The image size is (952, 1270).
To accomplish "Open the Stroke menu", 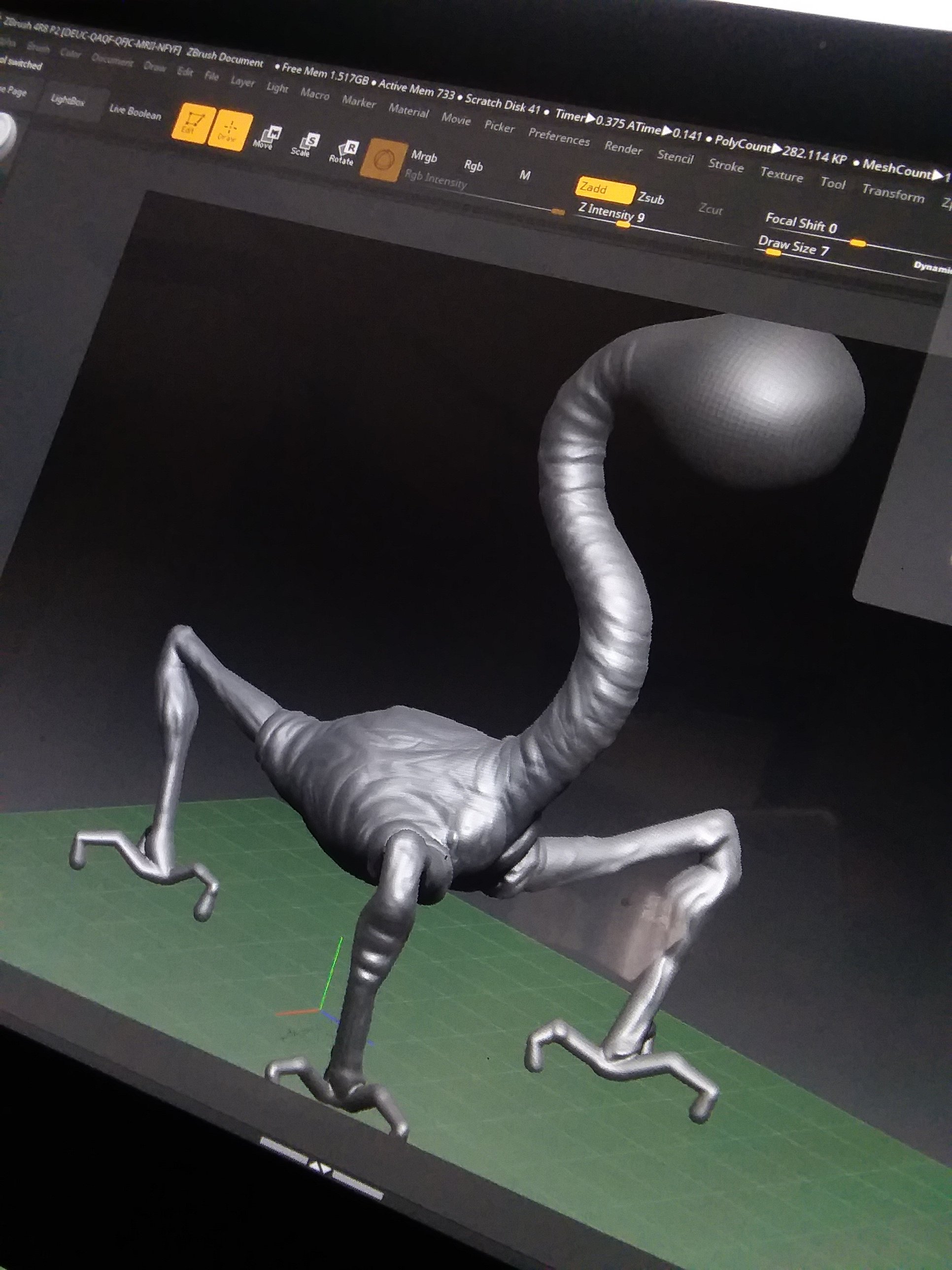I will [x=725, y=166].
